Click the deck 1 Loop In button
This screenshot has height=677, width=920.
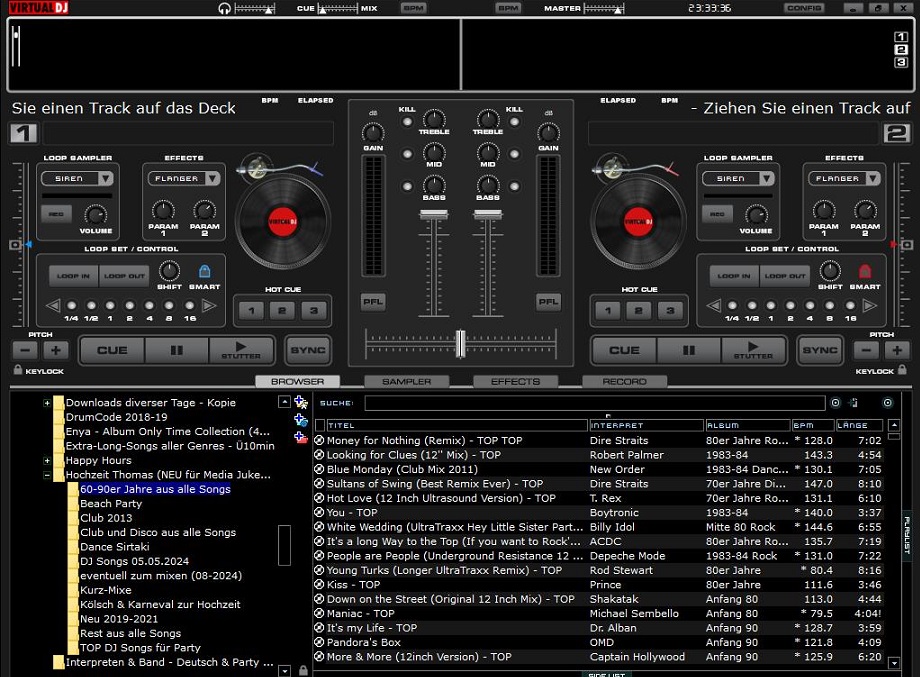tap(73, 276)
